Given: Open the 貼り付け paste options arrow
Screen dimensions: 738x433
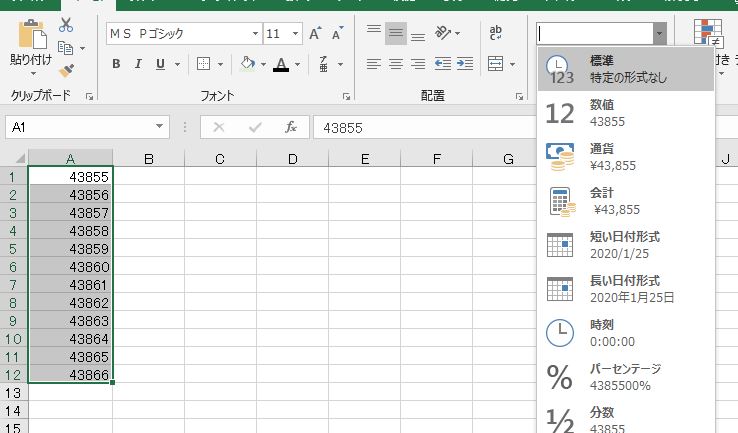Looking at the screenshot, I should [x=33, y=73].
